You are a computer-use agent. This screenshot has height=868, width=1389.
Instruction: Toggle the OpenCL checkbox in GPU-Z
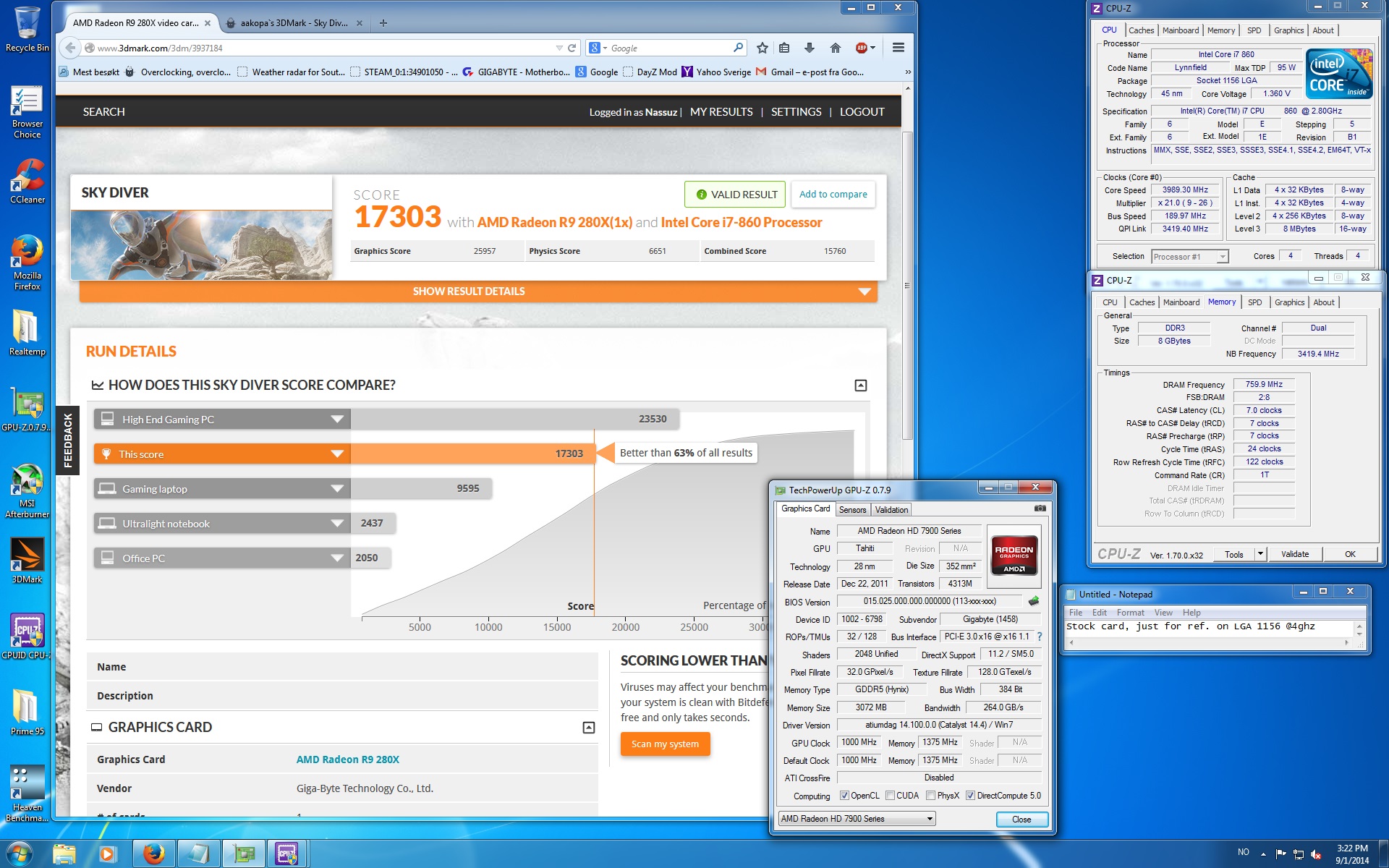(844, 796)
